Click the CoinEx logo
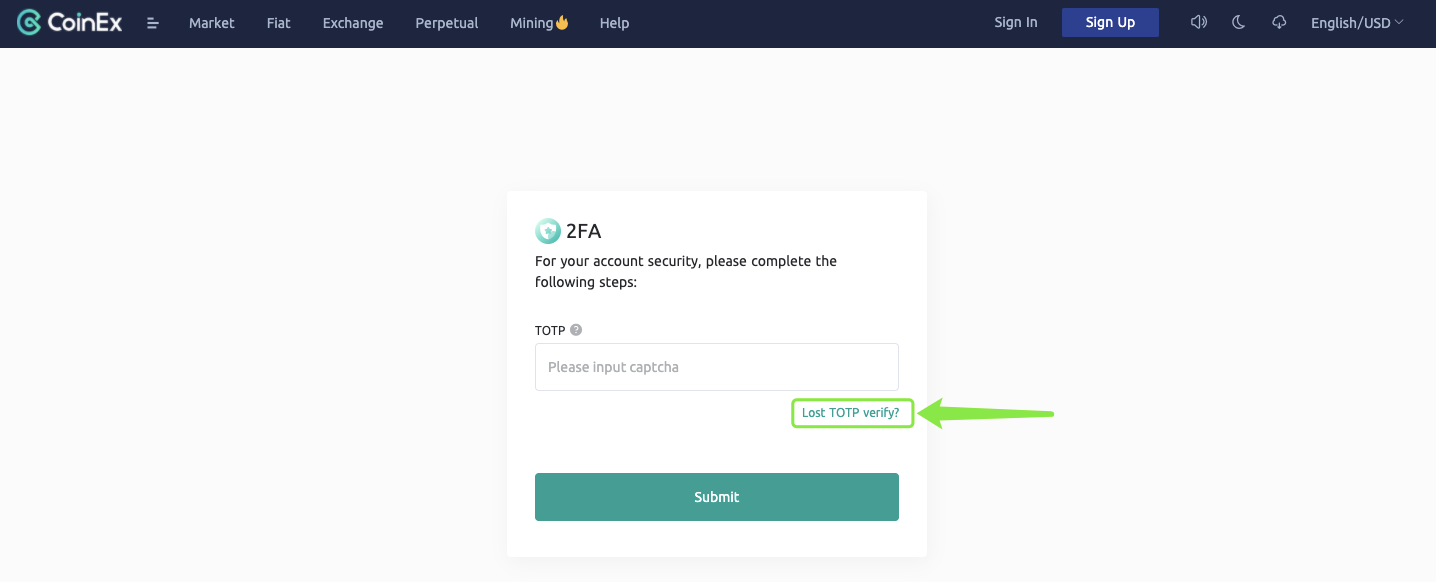Image resolution: width=1436 pixels, height=582 pixels. [x=70, y=22]
